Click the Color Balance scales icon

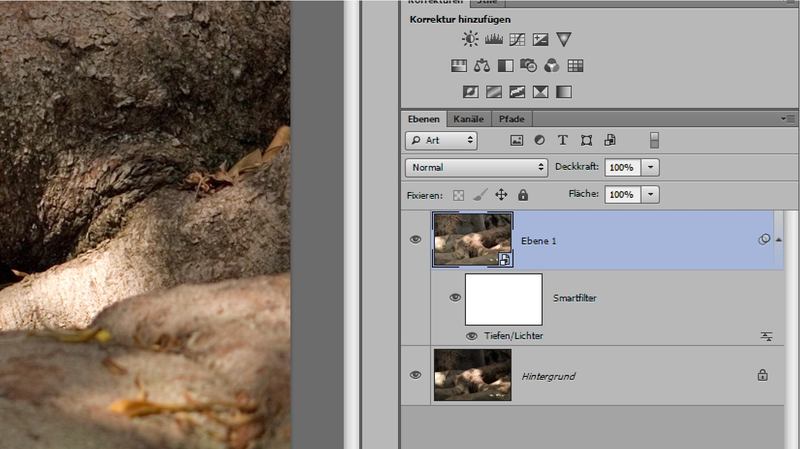coord(482,66)
